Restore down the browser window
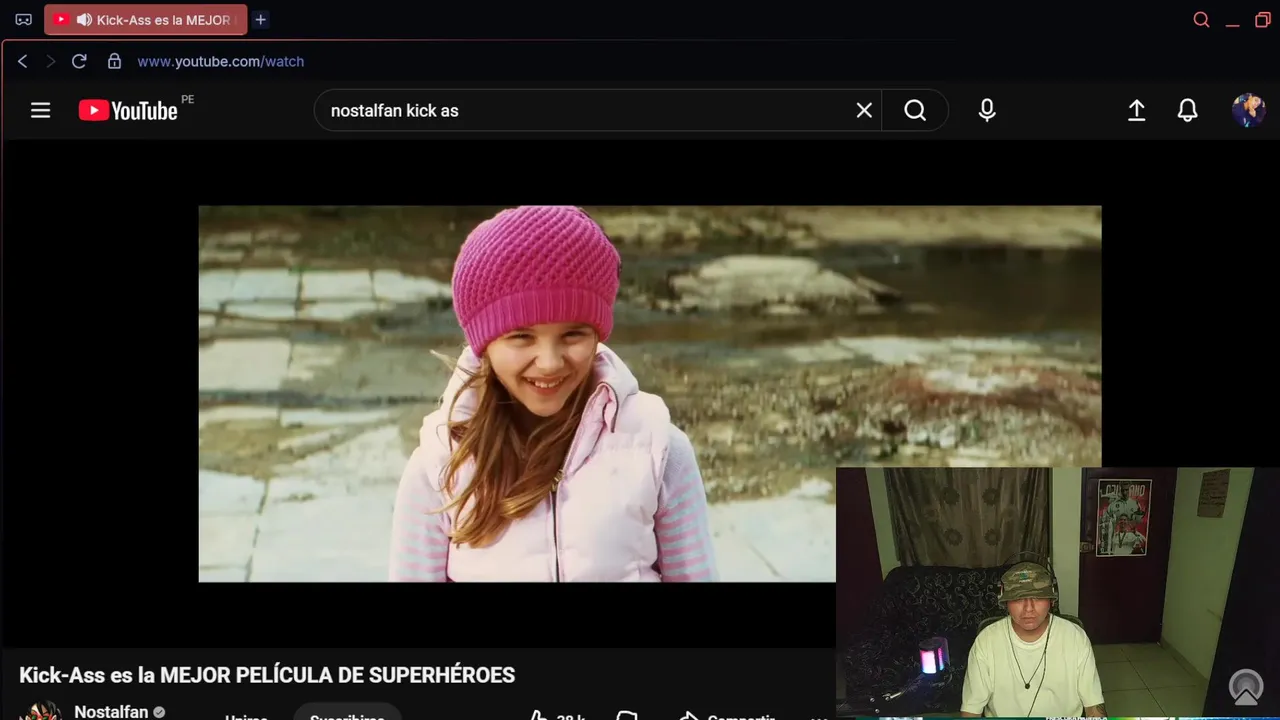 coord(1262,19)
